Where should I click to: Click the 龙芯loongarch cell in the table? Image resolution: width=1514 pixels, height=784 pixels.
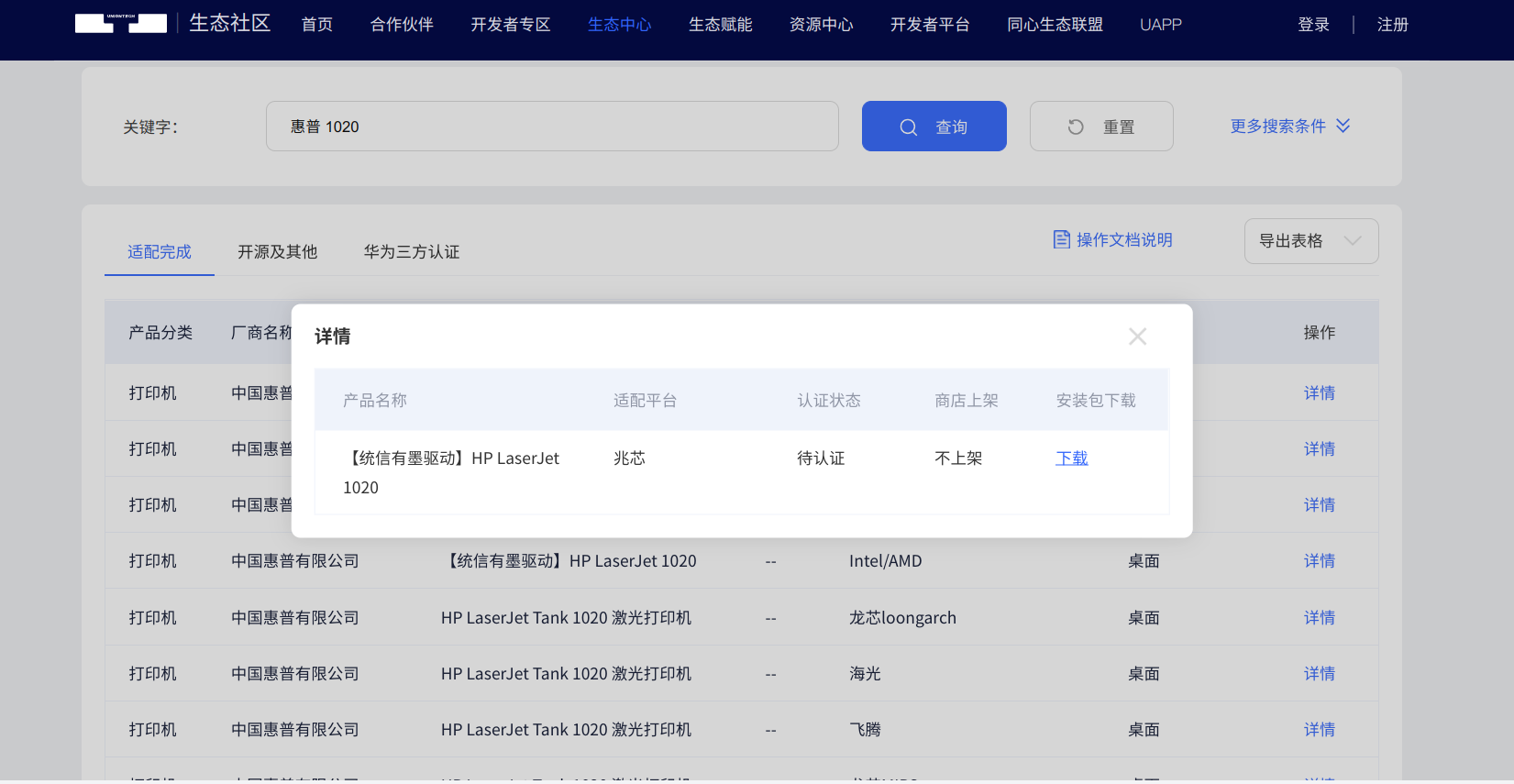[902, 618]
